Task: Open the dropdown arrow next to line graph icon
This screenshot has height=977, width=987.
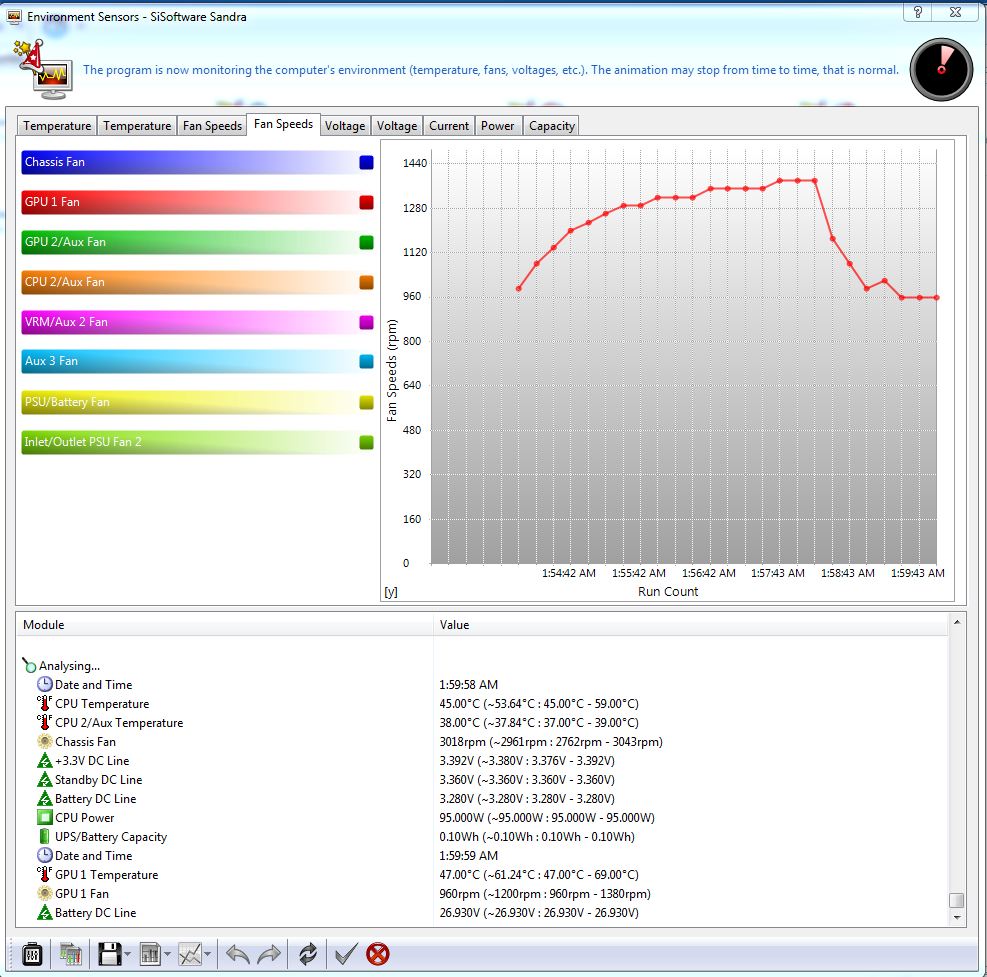Action: click(208, 954)
